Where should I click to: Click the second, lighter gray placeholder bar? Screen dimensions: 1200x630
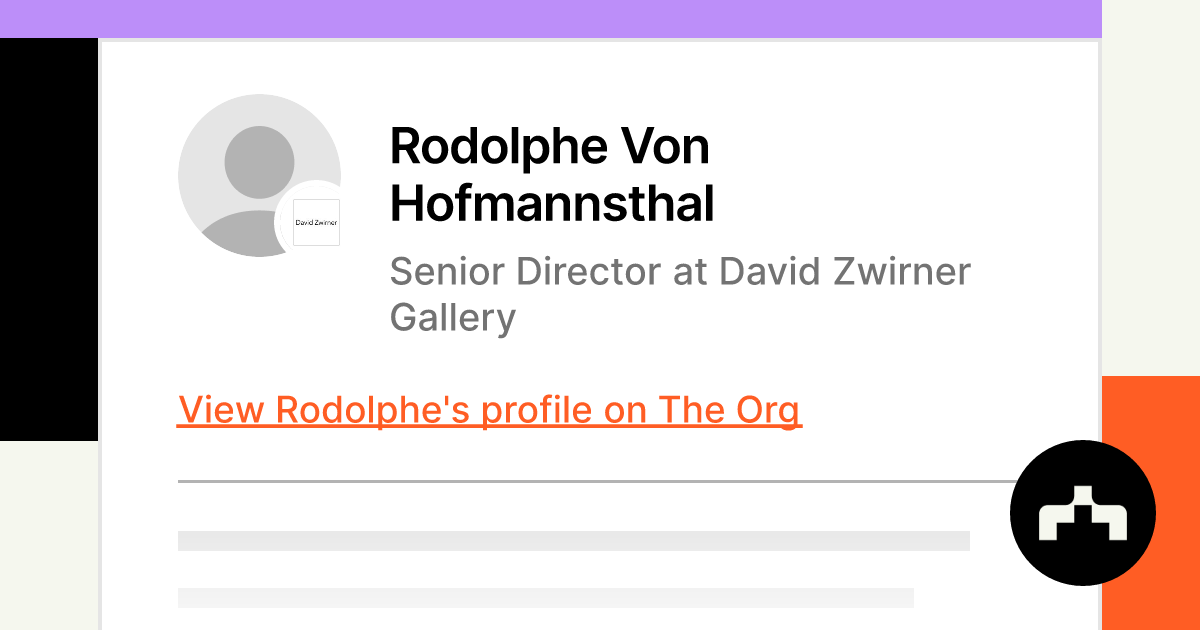tap(545, 598)
